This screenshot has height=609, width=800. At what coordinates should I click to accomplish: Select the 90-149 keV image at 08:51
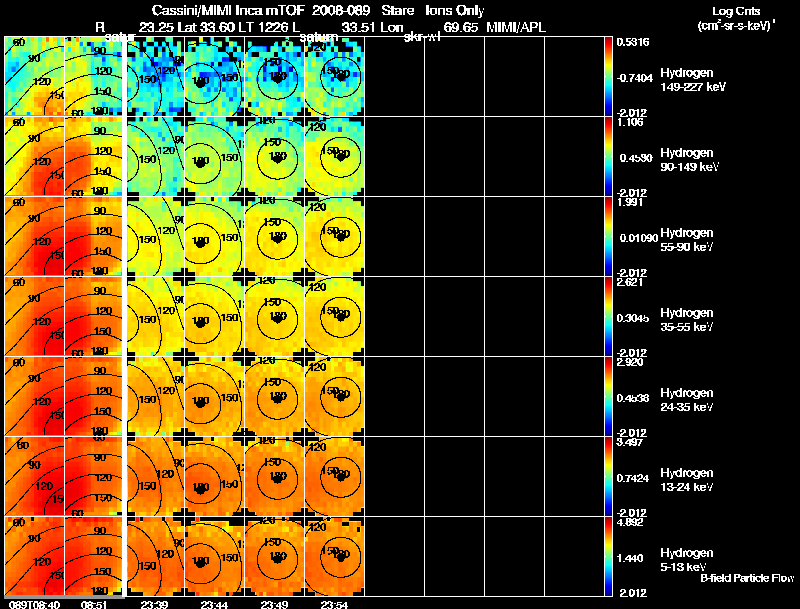[x=94, y=156]
